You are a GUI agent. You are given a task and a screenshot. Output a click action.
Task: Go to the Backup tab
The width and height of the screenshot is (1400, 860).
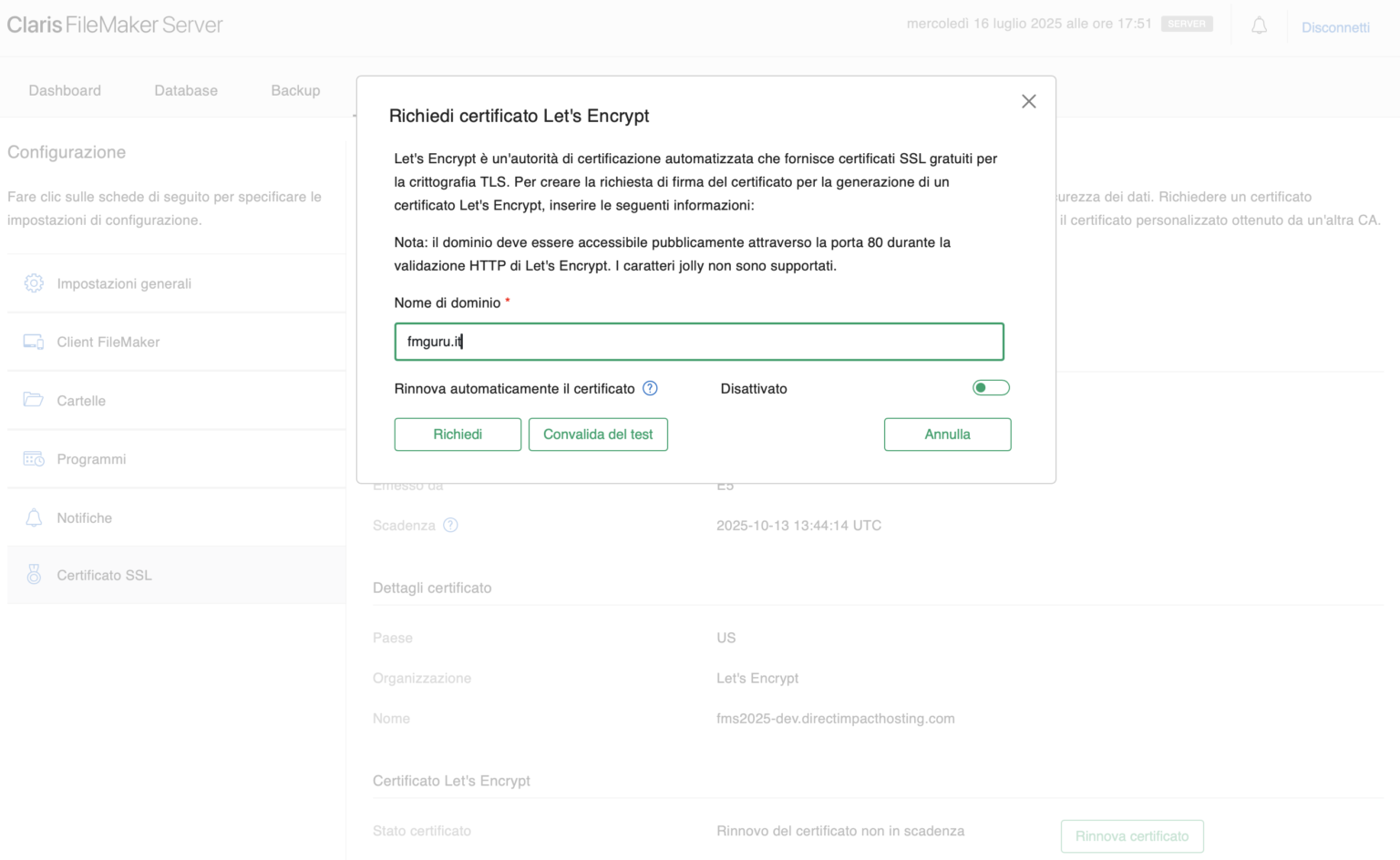point(295,90)
